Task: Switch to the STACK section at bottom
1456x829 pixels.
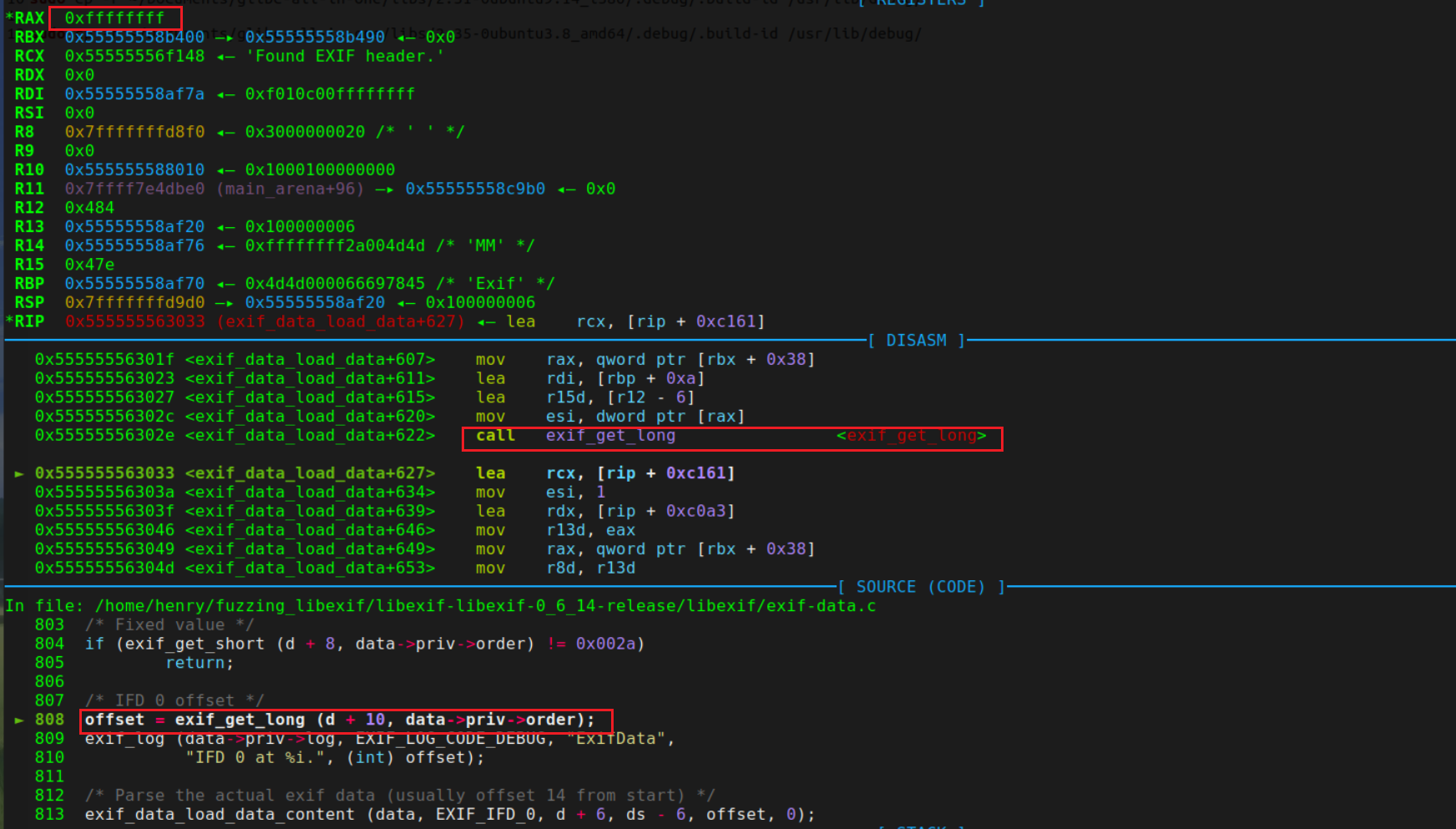Action: coord(919,826)
